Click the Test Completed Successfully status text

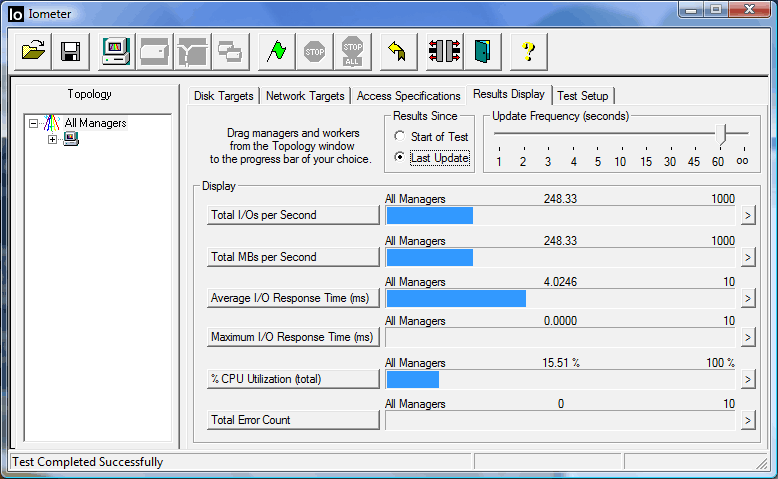[x=87, y=462]
